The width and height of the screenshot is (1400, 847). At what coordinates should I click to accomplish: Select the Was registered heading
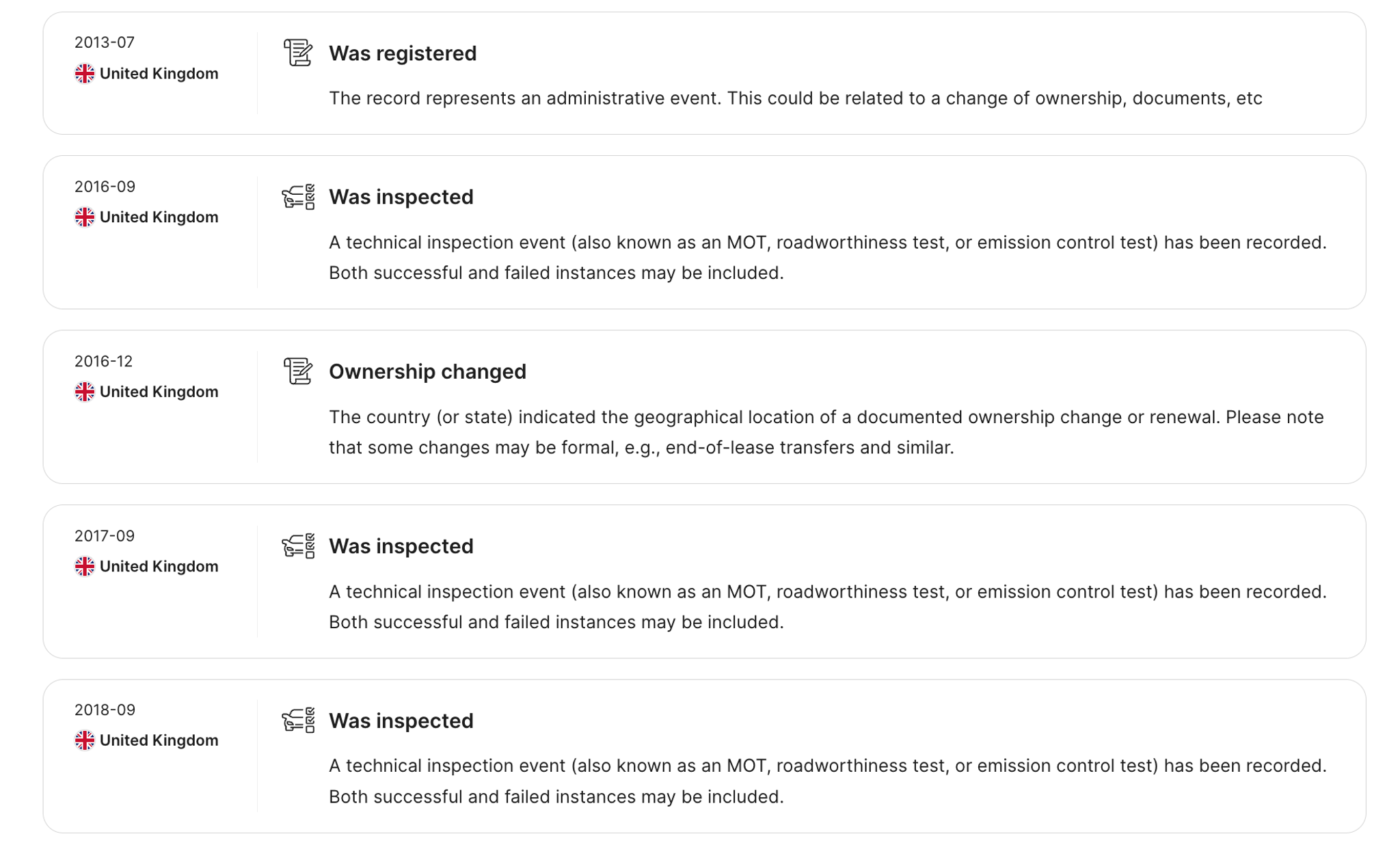(403, 53)
